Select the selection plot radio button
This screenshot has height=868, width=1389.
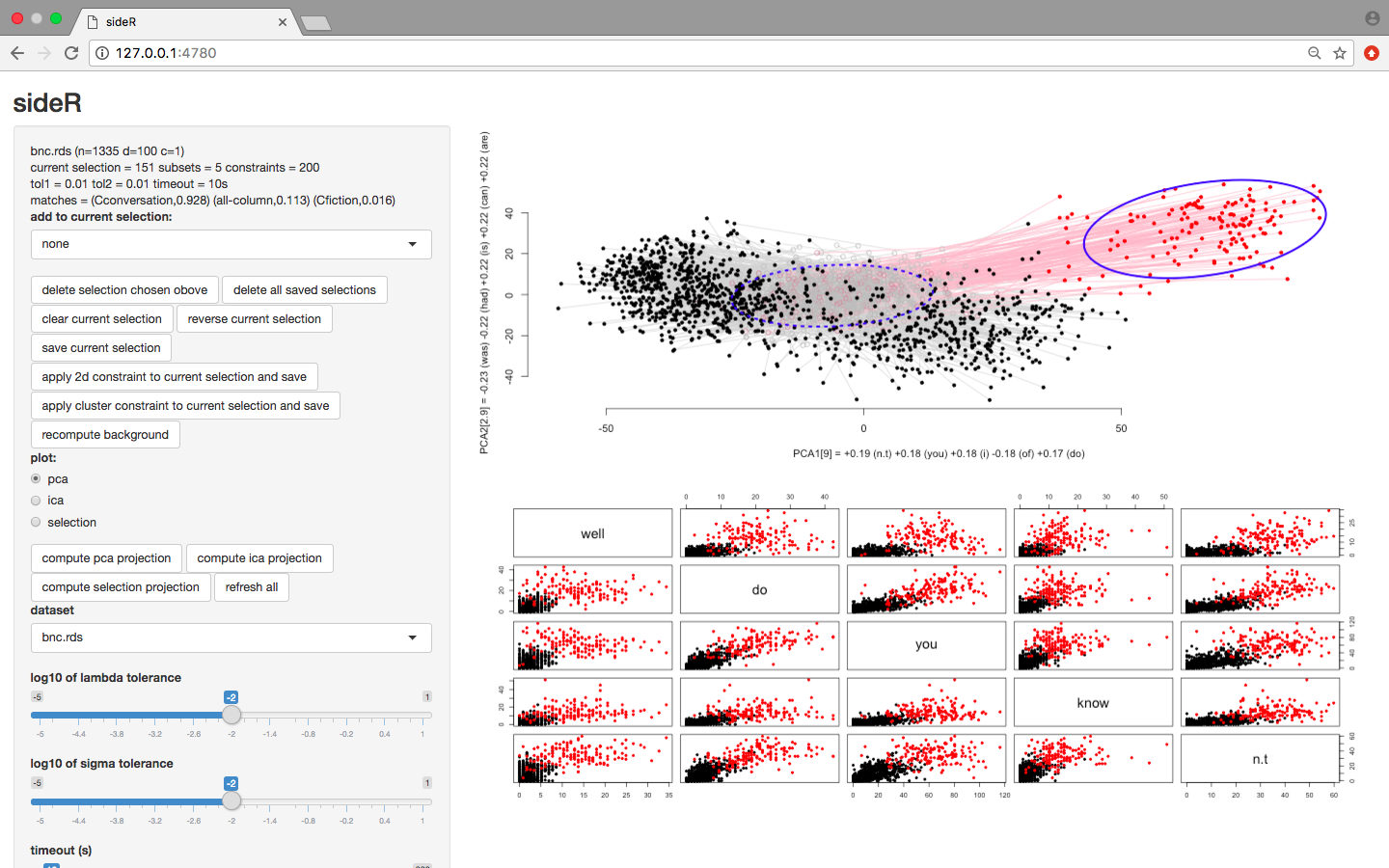pyautogui.click(x=36, y=522)
